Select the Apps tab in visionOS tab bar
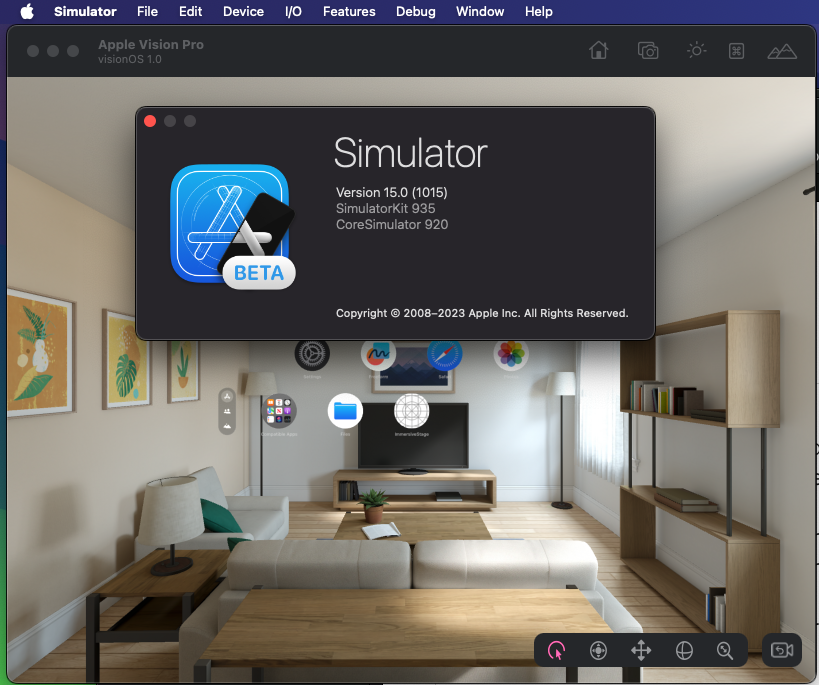 tap(227, 397)
